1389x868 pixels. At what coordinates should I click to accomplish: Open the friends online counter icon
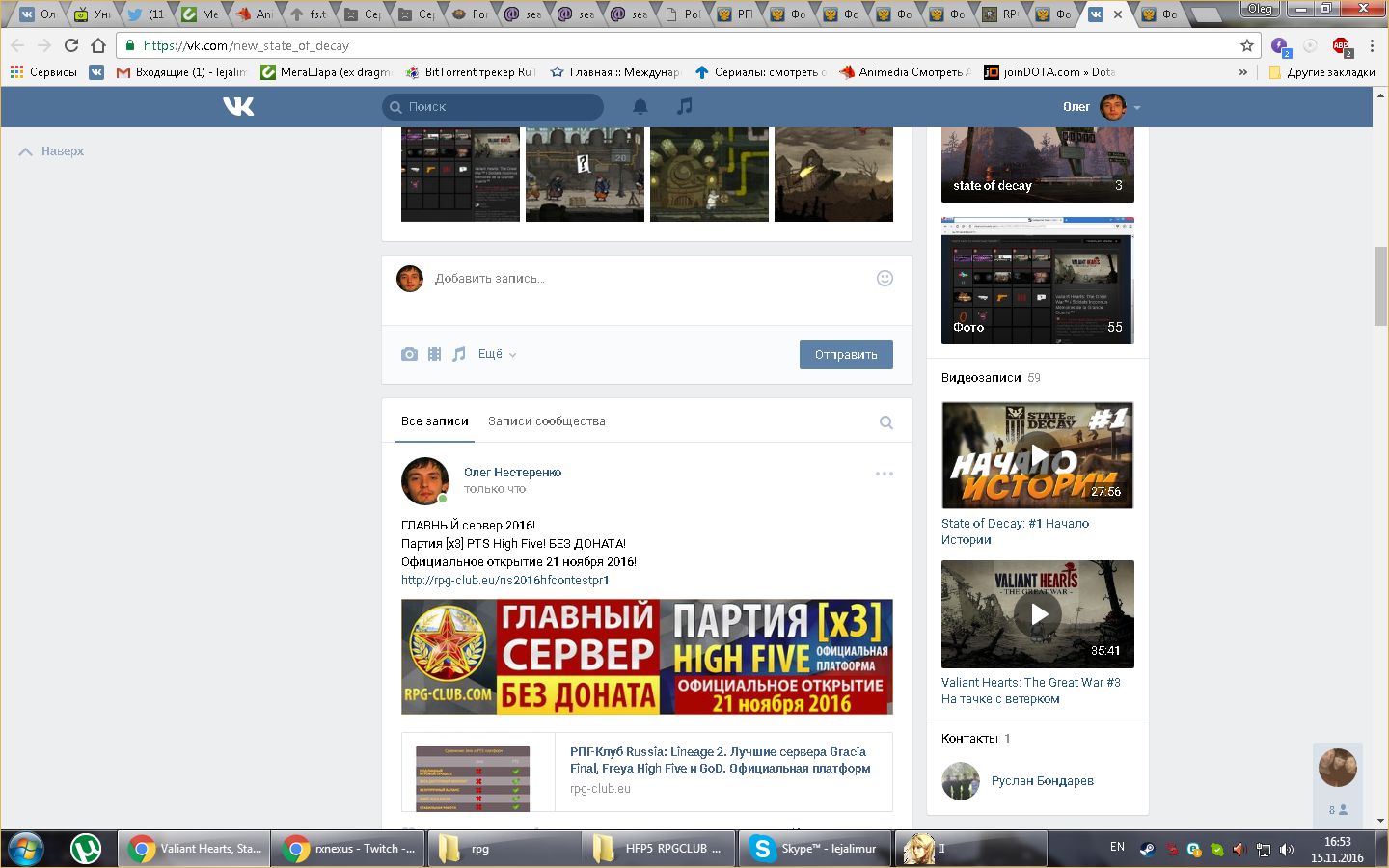1338,810
